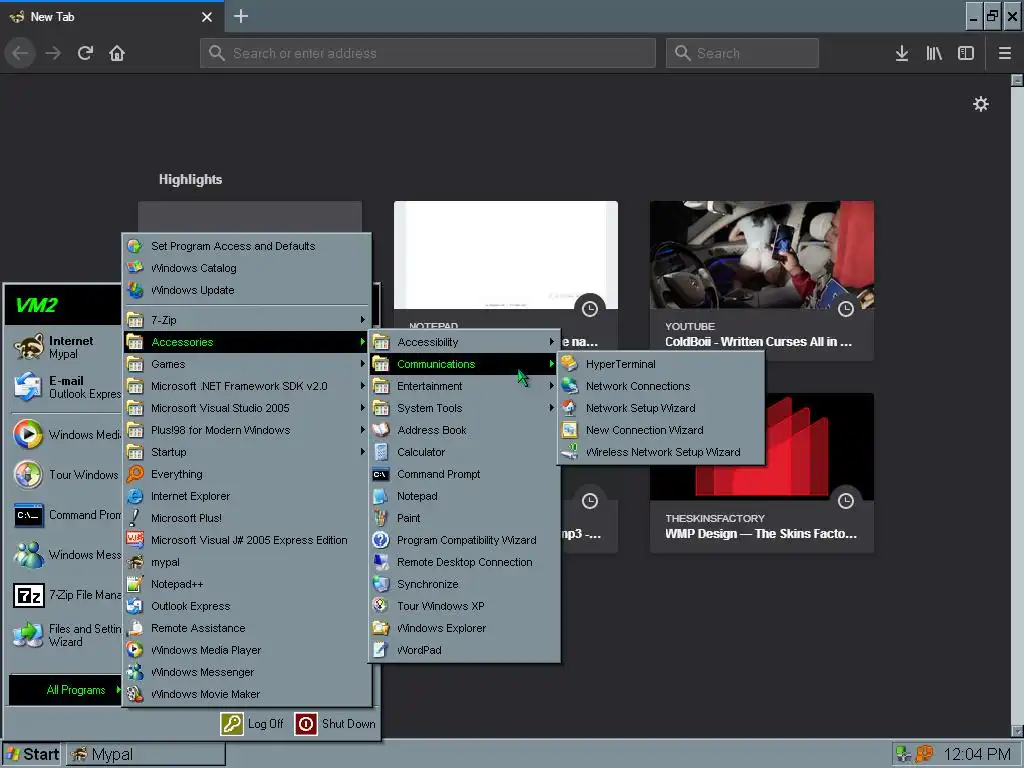Click Windows Media Player icon in All Programs

point(135,650)
